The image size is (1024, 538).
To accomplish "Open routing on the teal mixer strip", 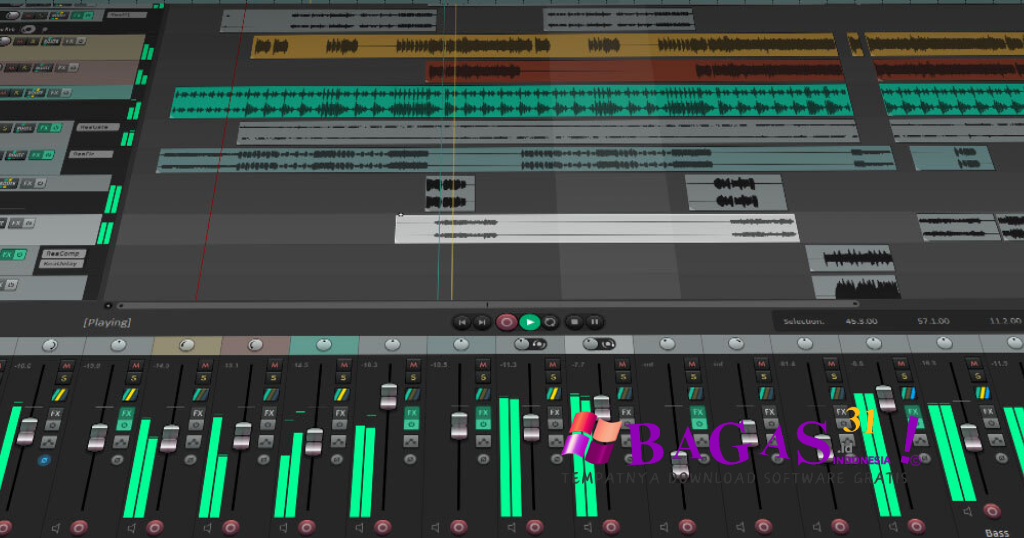I will (x=342, y=394).
